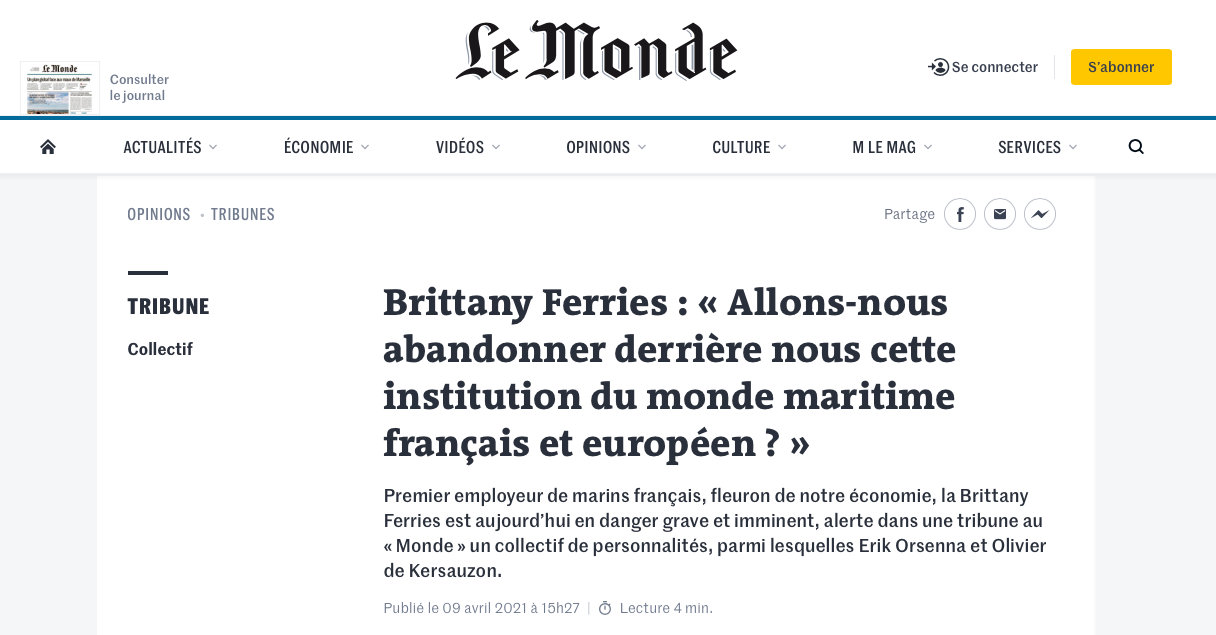Share article via Messenger icon

[x=1040, y=214]
